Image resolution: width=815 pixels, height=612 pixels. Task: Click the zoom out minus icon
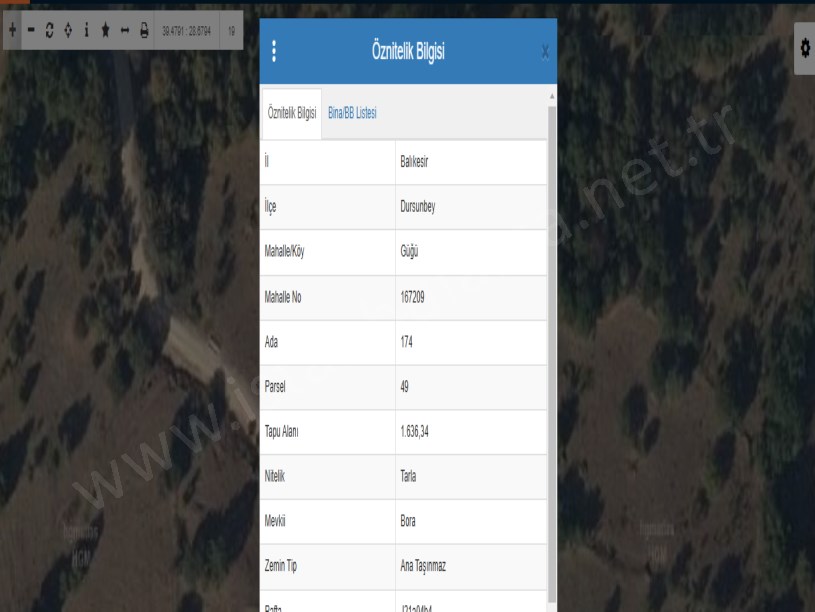[31, 31]
